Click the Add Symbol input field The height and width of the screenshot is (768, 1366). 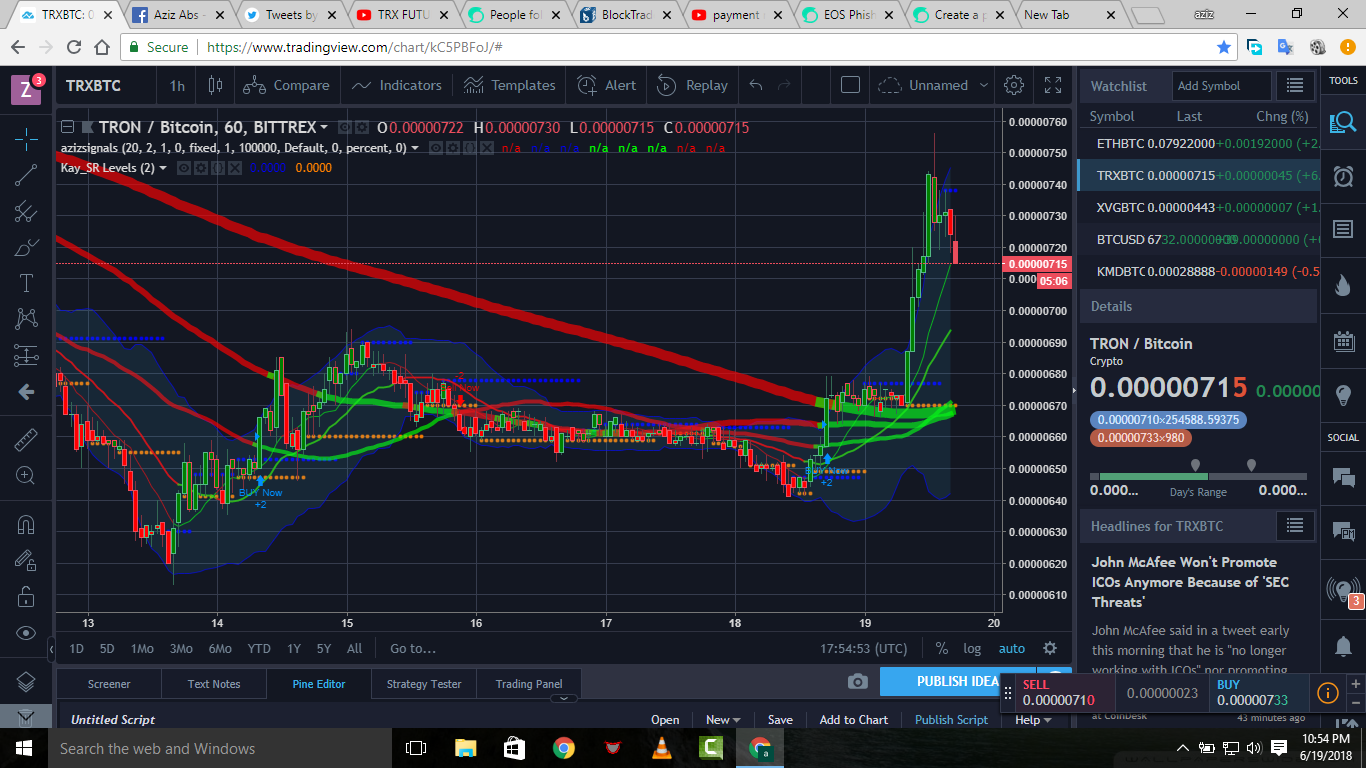(x=1221, y=86)
